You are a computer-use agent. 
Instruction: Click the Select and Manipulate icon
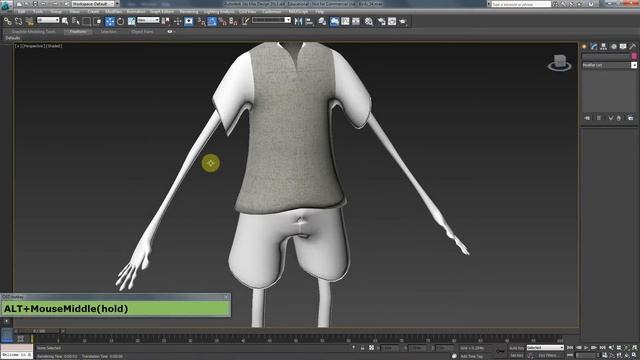pos(178,21)
